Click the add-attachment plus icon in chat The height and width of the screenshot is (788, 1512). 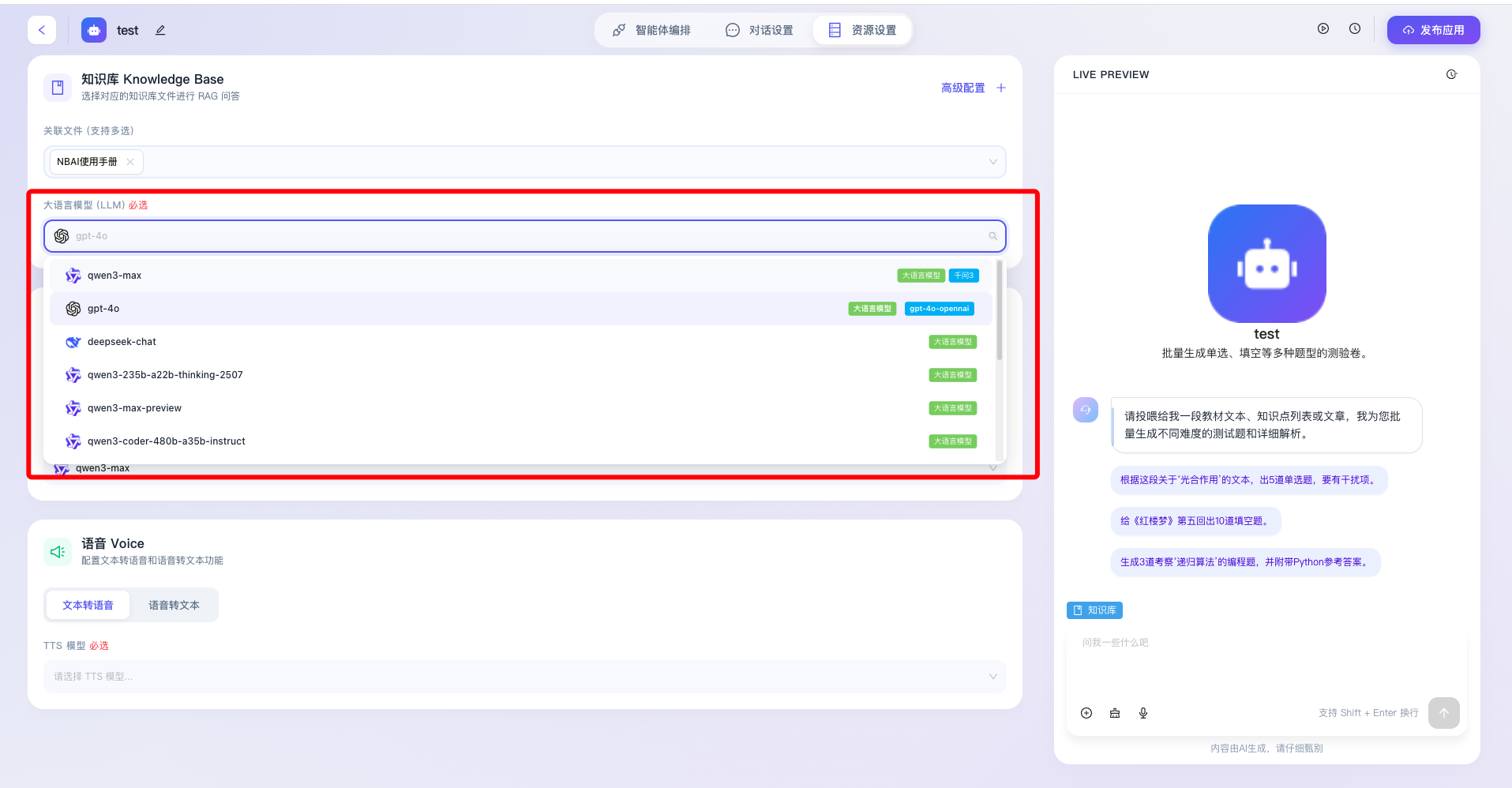pos(1086,713)
